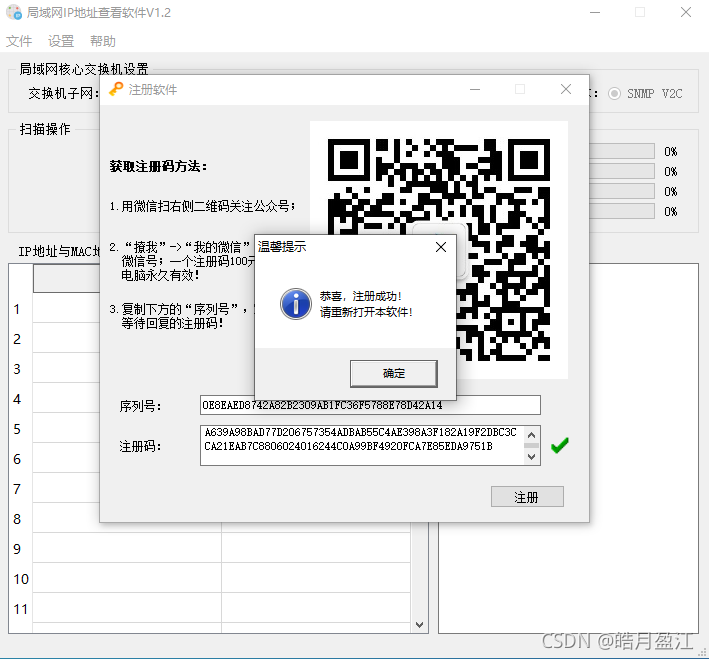Viewport: 709px width, 659px height.
Task: Click the green checkmark next to 注册码
Action: (560, 446)
